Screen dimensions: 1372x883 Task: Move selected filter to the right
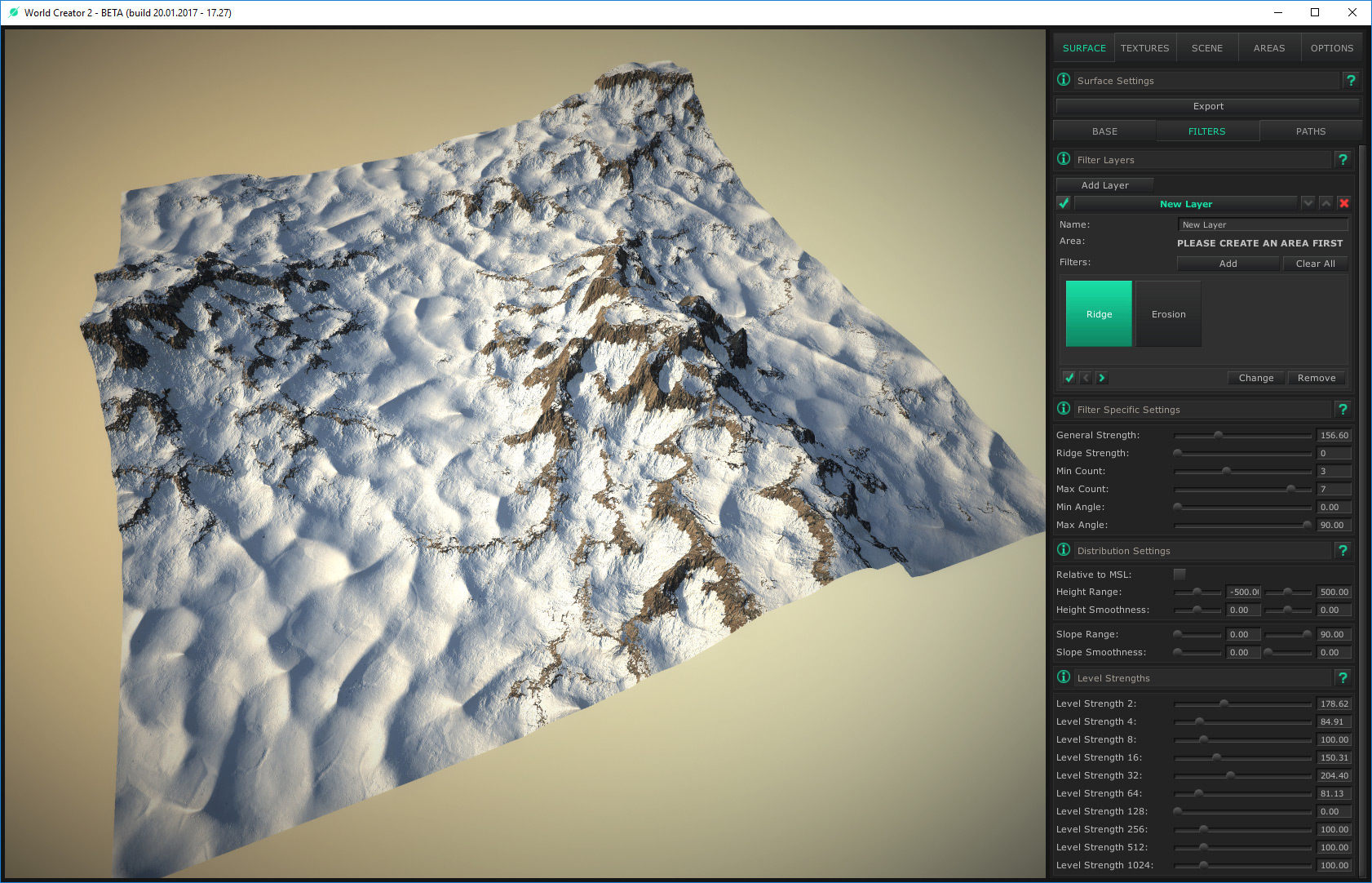(x=1102, y=378)
